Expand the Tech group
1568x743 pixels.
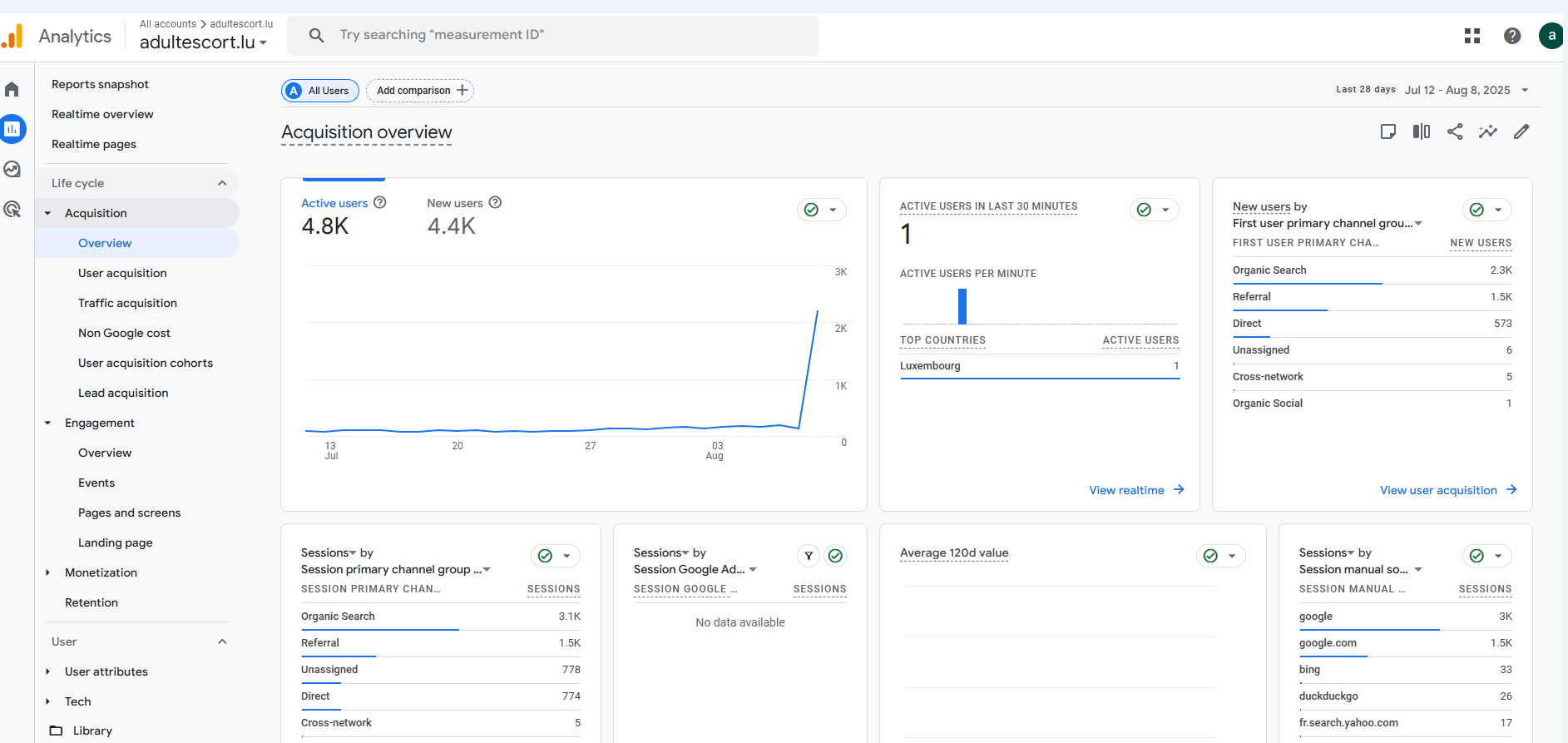tap(47, 701)
